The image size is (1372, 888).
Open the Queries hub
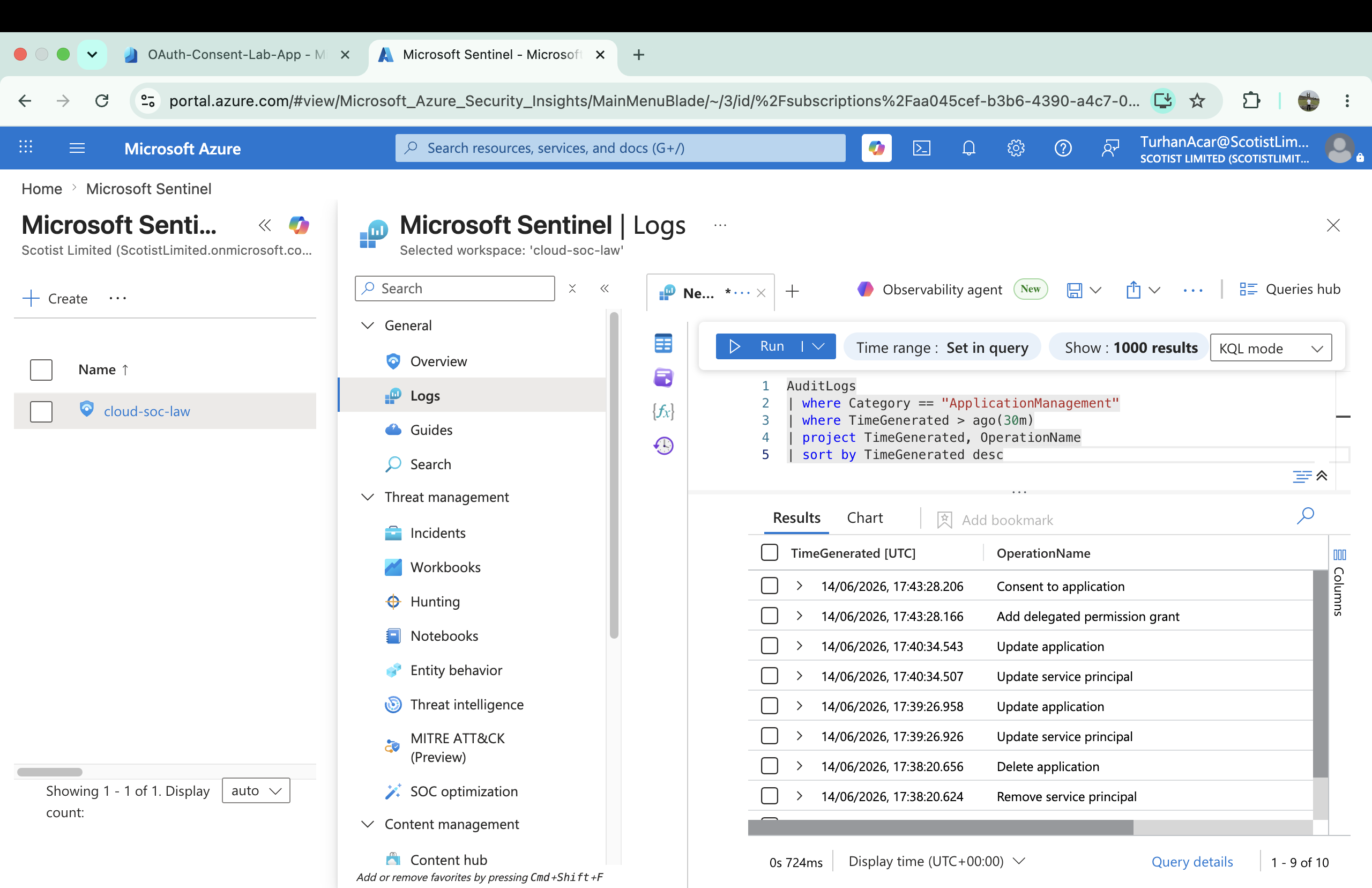pyautogui.click(x=1289, y=290)
